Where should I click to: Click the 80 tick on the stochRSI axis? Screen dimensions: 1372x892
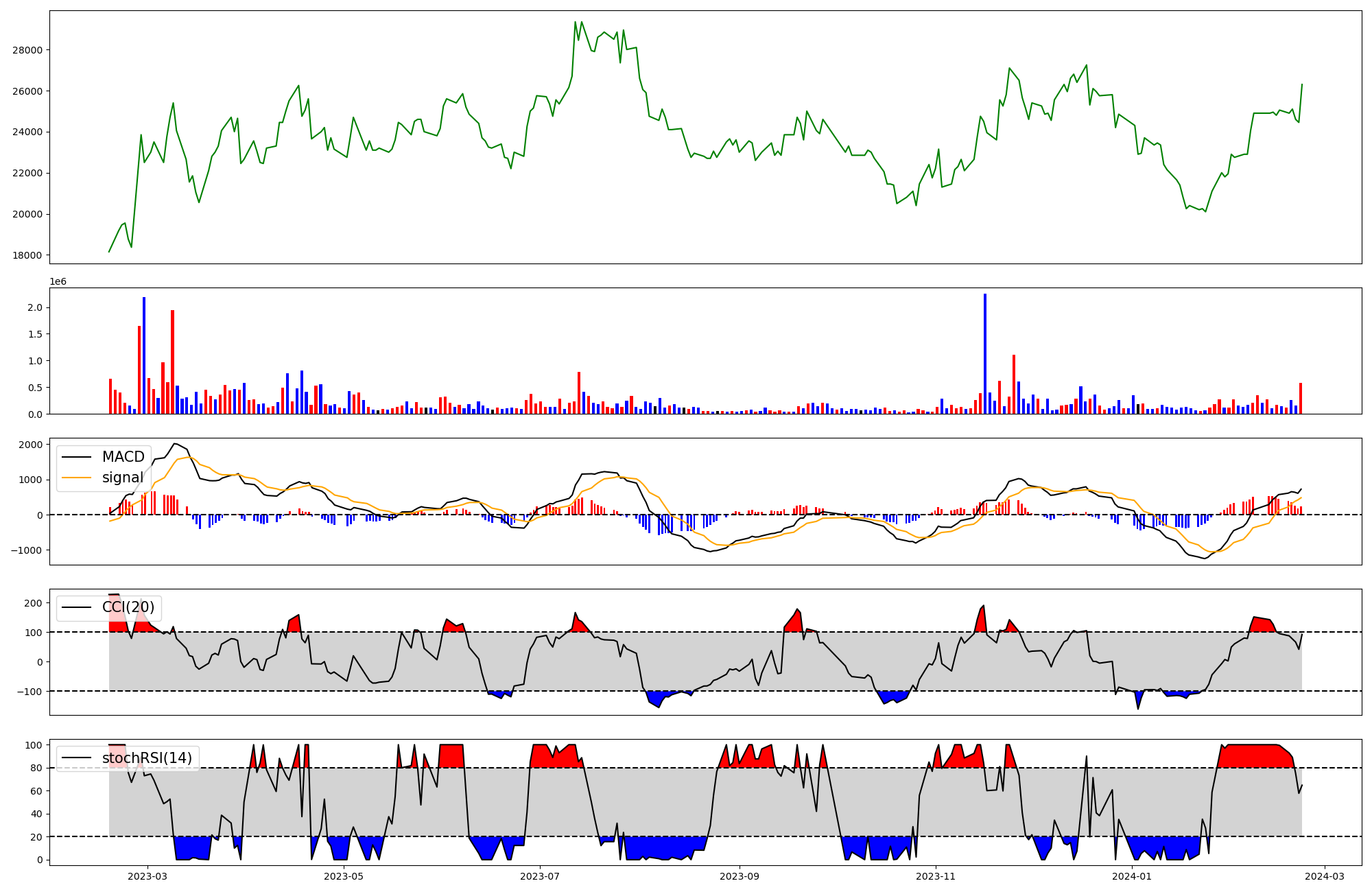[36, 768]
